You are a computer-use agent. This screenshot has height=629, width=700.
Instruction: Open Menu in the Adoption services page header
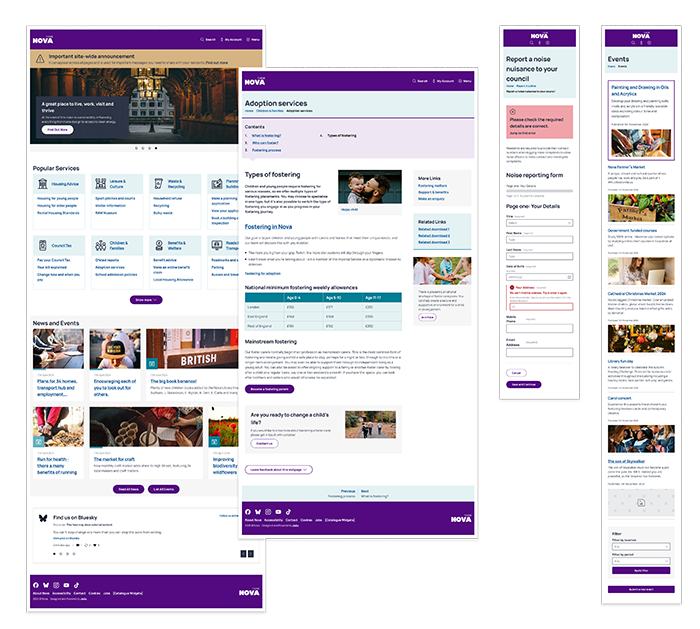pyautogui.click(x=465, y=81)
